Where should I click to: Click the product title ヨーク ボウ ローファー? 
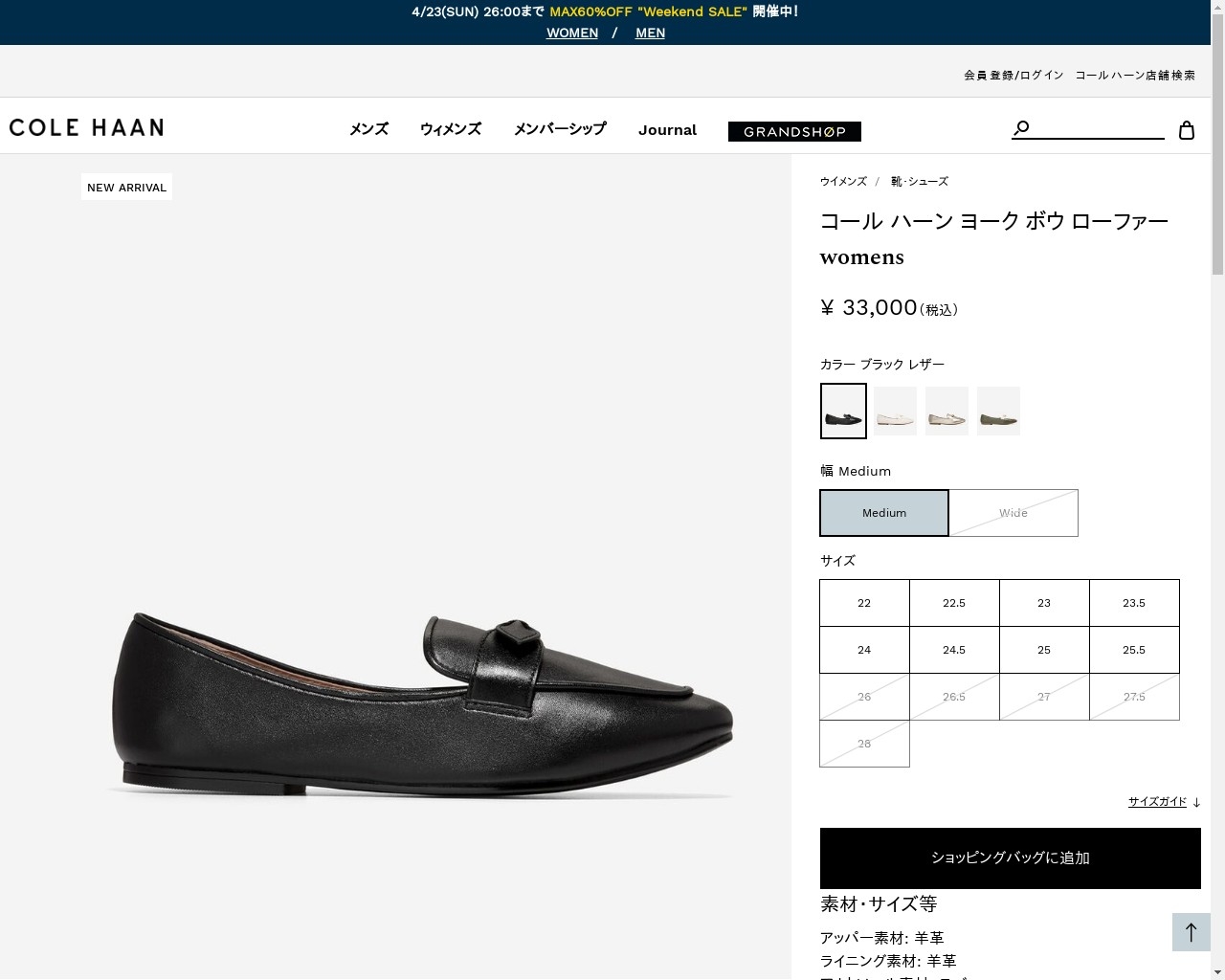coord(994,222)
